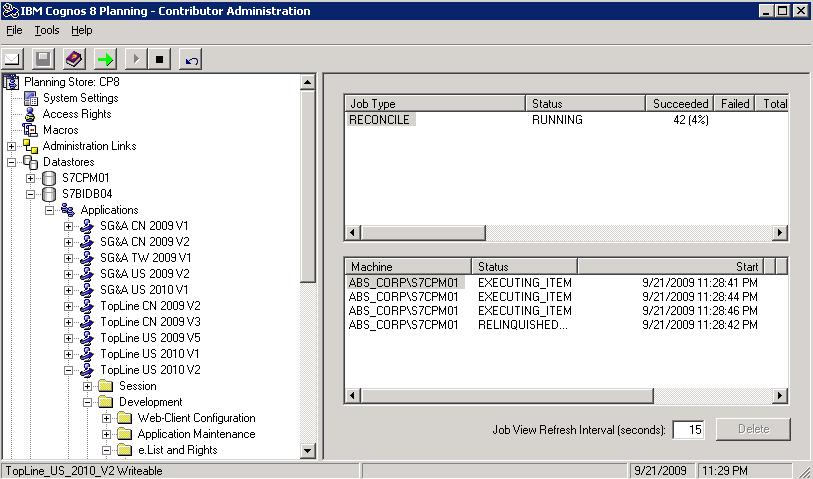Click the blue undo arrow icon

pyautogui.click(x=192, y=59)
